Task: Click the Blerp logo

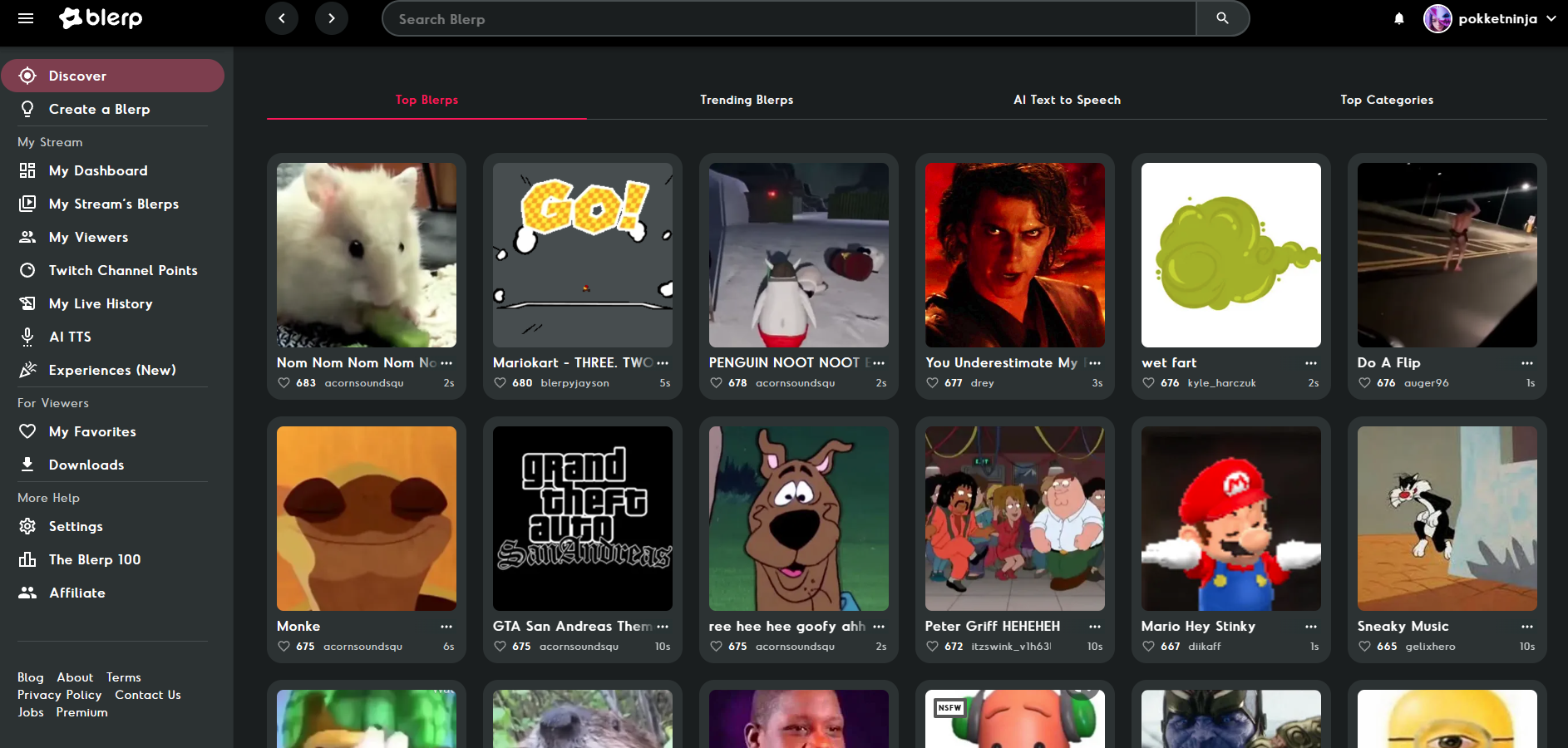Action: click(101, 17)
